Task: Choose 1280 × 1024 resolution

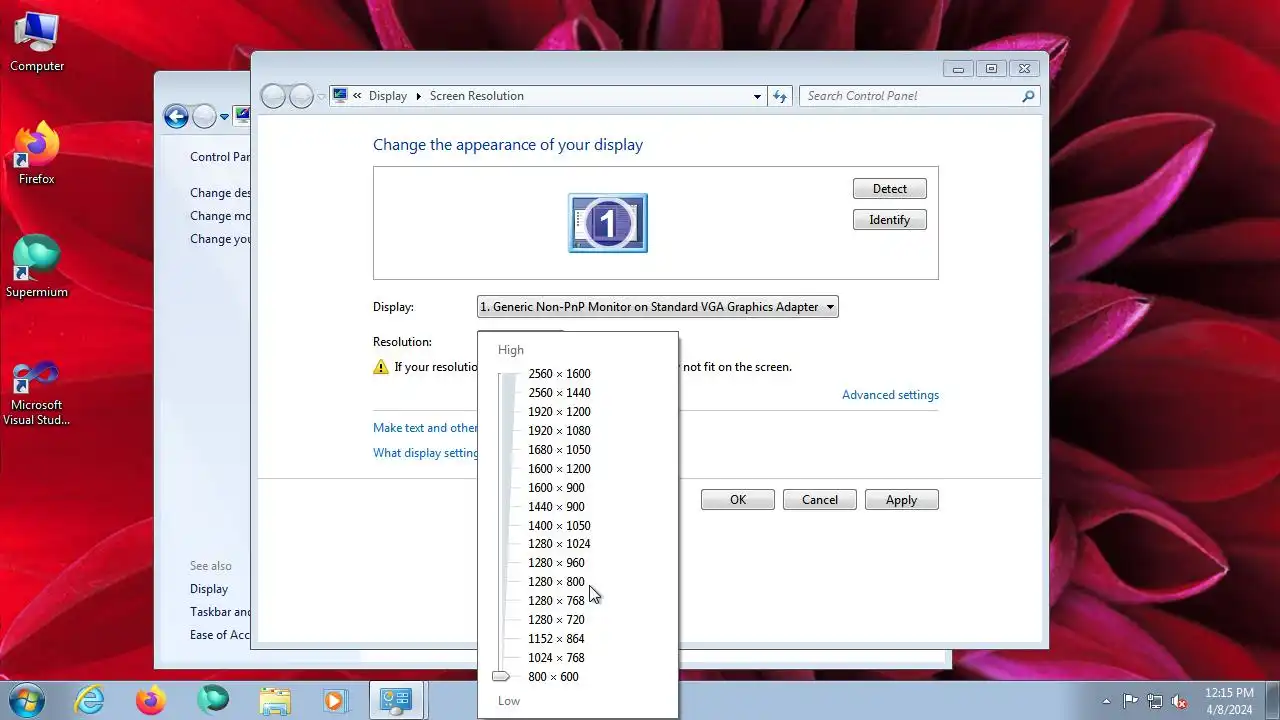Action: (559, 544)
